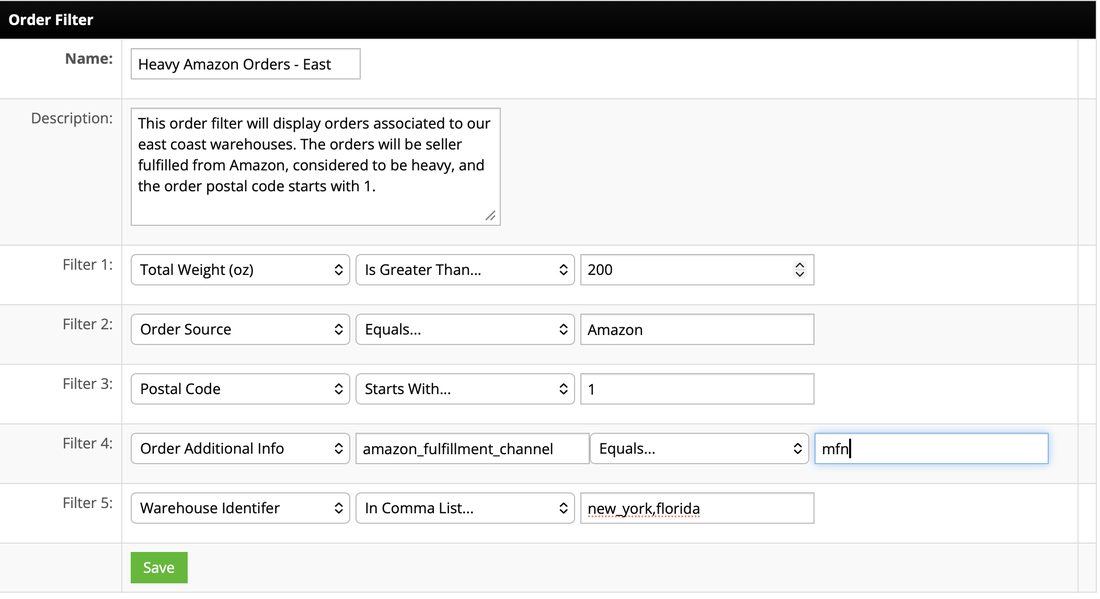
Task: Click the Filter 3 value field containing 1
Action: click(x=697, y=389)
